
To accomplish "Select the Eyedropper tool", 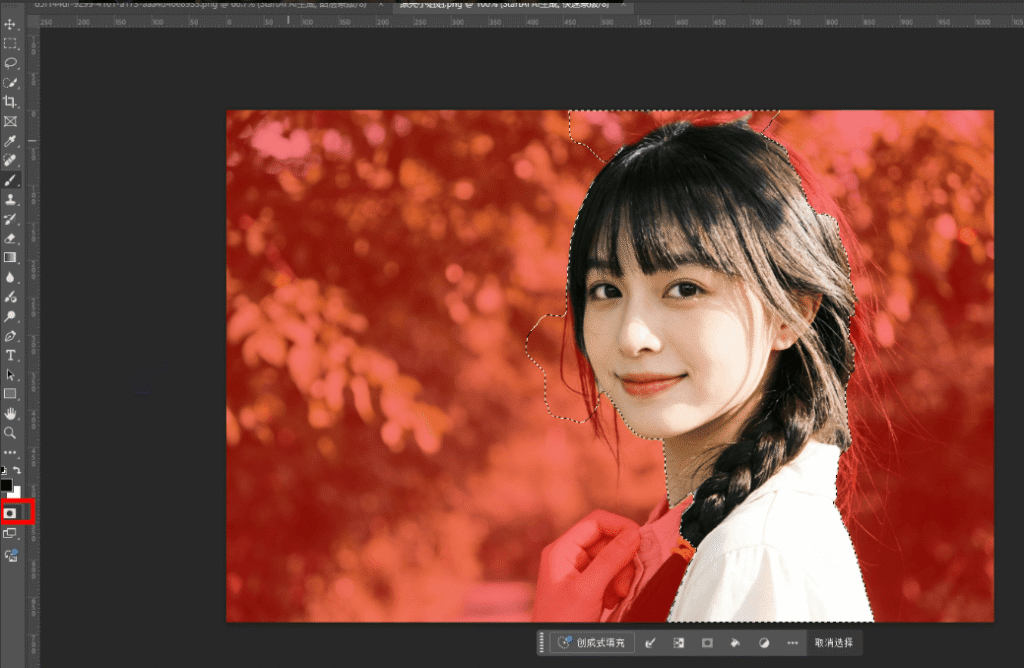I will click(x=10, y=141).
